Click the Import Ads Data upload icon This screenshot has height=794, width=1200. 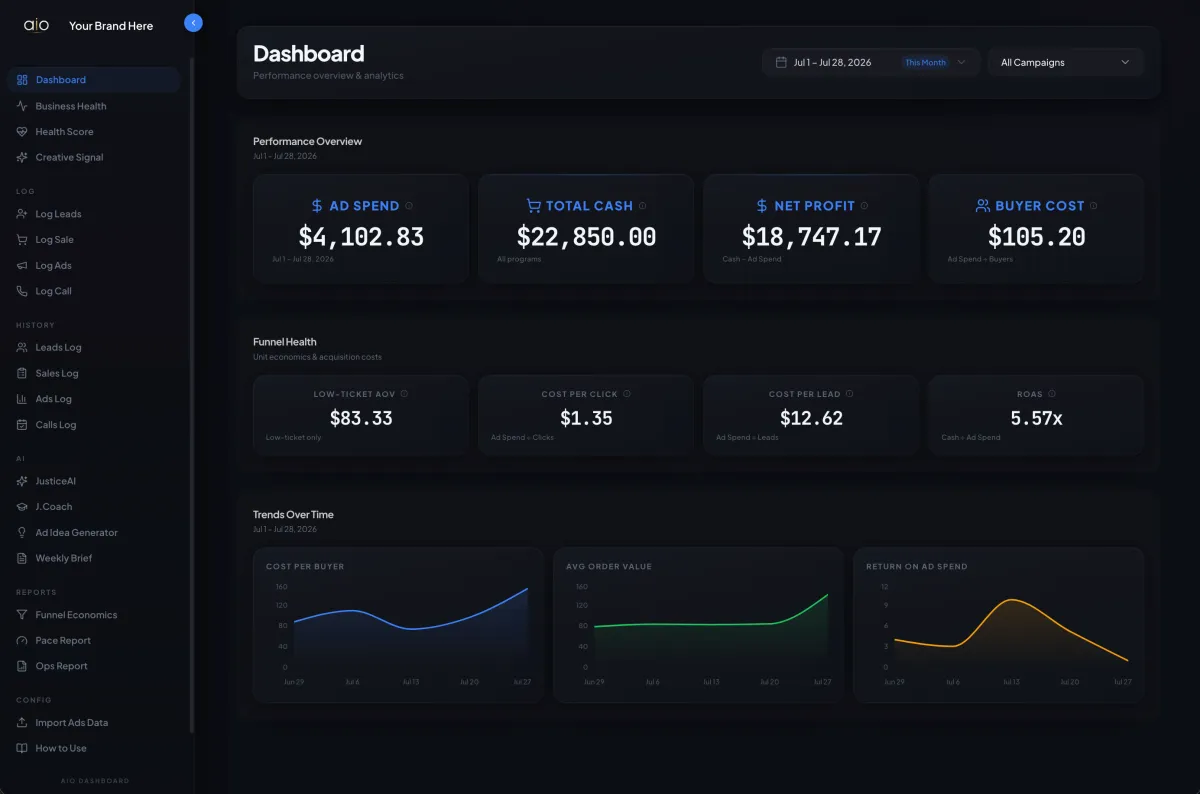click(x=22, y=722)
